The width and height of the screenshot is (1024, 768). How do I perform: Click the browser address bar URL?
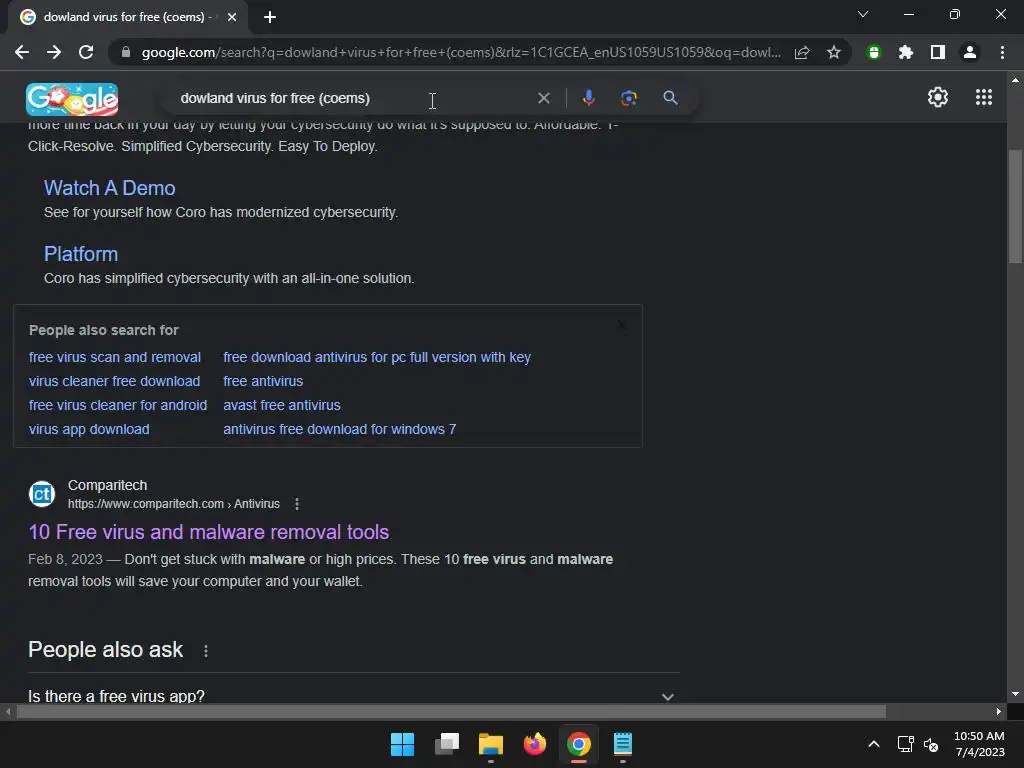click(x=460, y=52)
